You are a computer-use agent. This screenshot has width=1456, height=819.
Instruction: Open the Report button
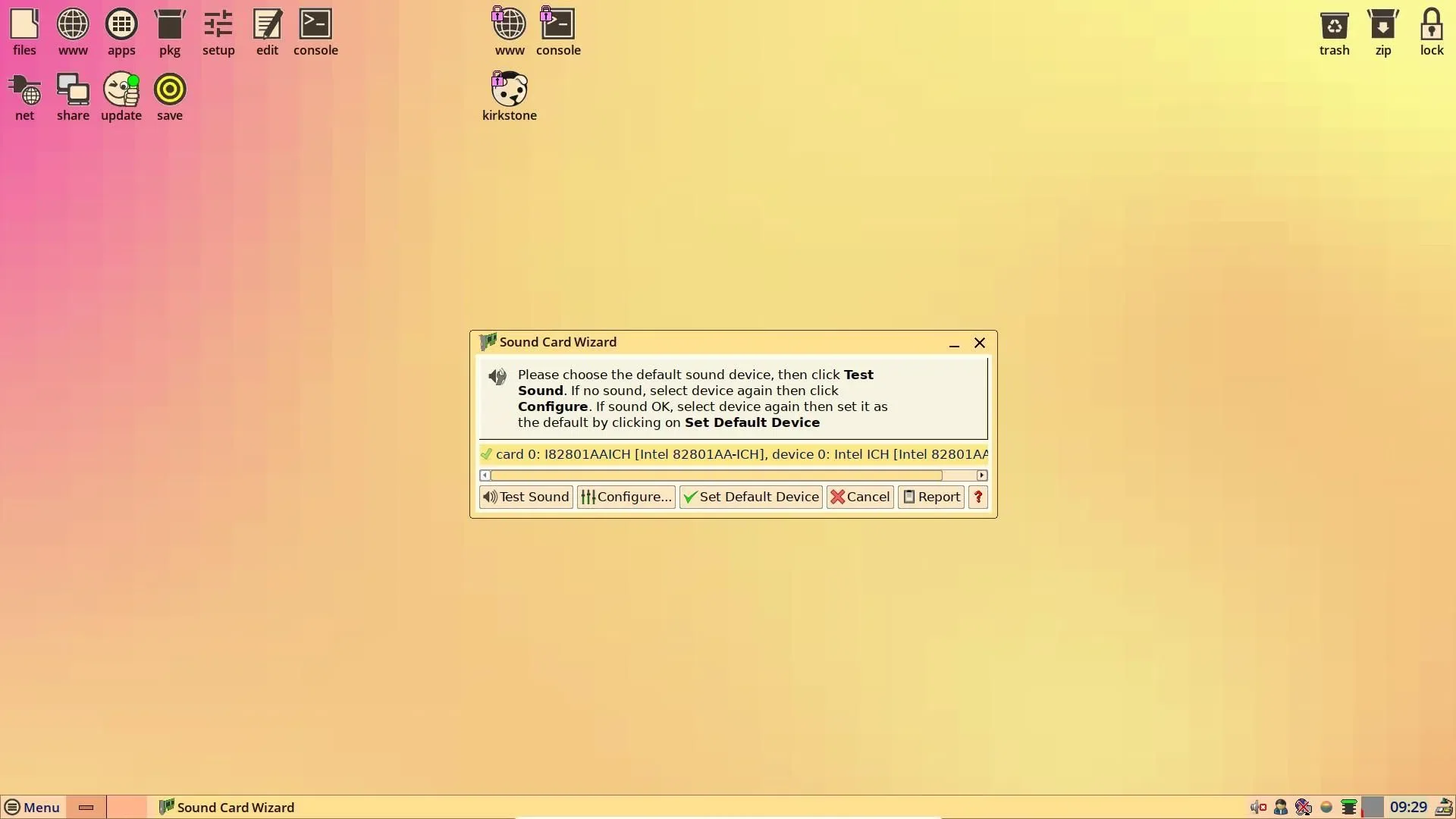pos(931,497)
